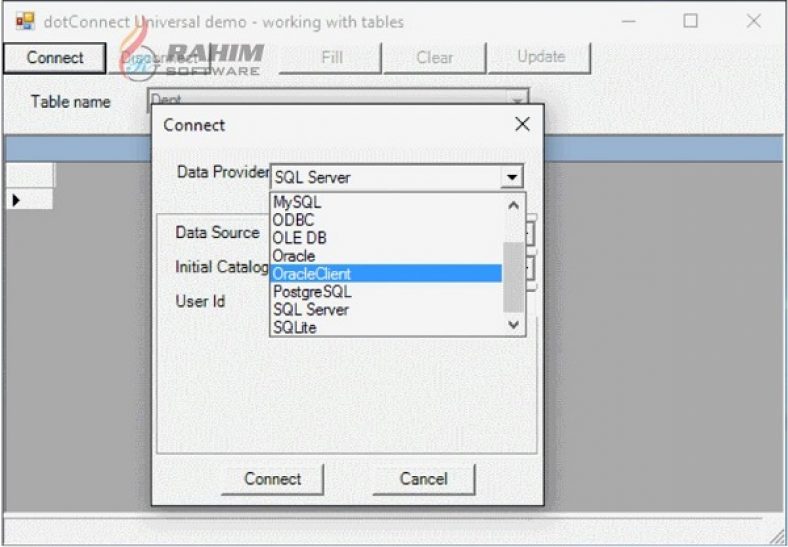Close the dotConnect demo window
788x547 pixels.
pyautogui.click(x=753, y=21)
